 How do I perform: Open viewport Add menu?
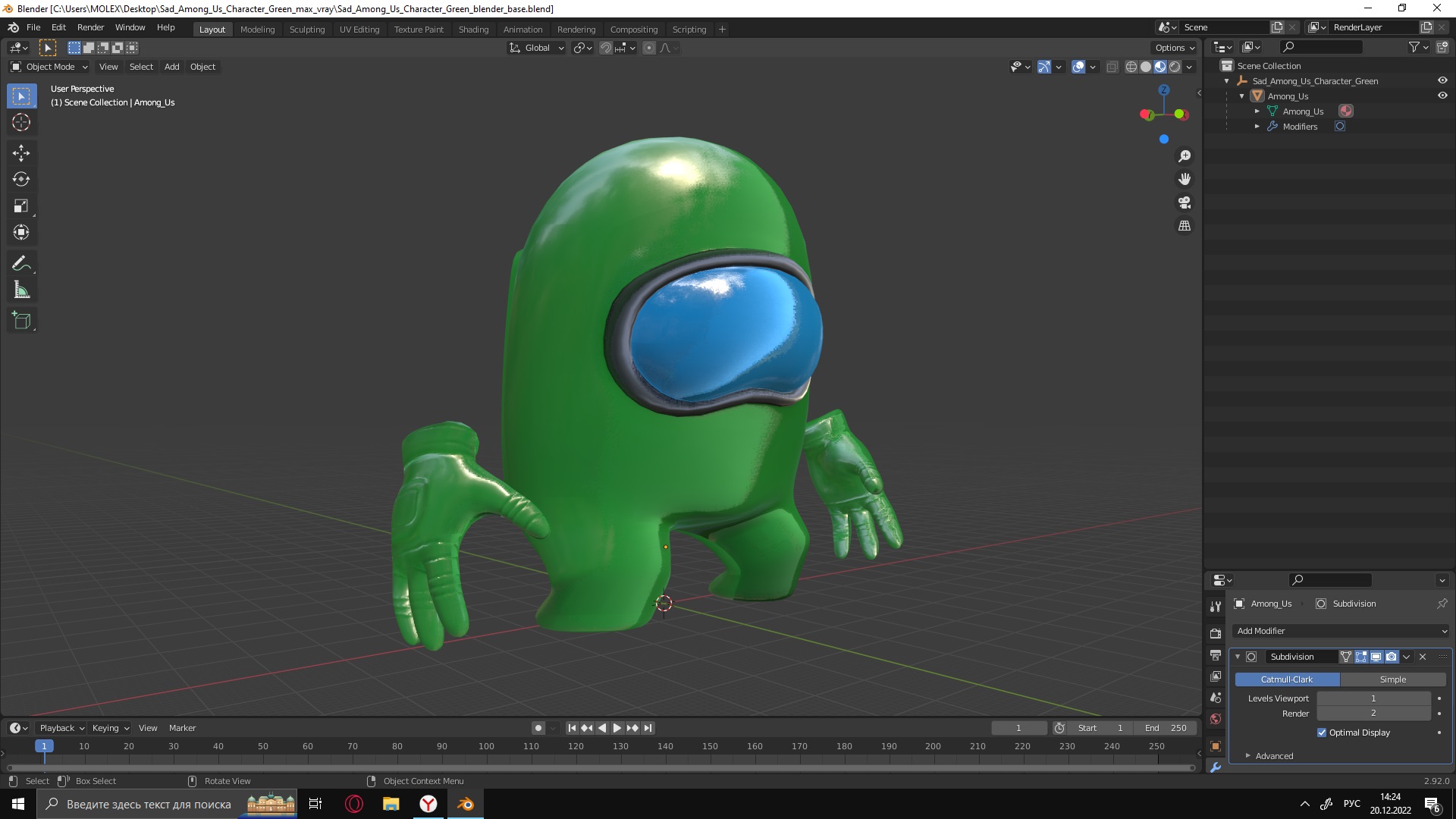[172, 67]
